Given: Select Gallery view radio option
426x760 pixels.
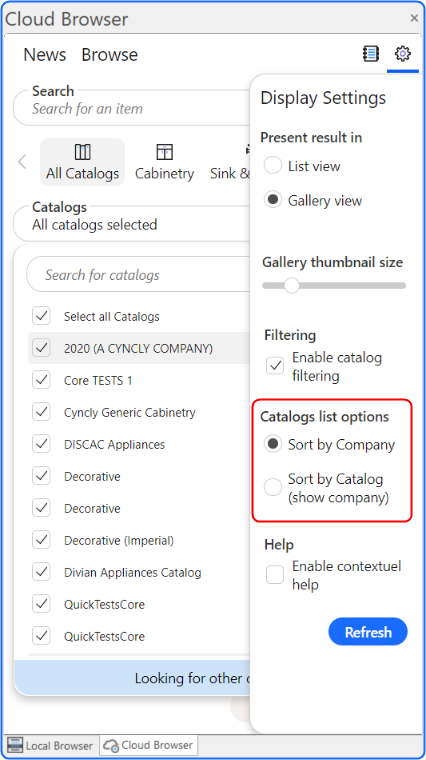Looking at the screenshot, I should click(273, 200).
